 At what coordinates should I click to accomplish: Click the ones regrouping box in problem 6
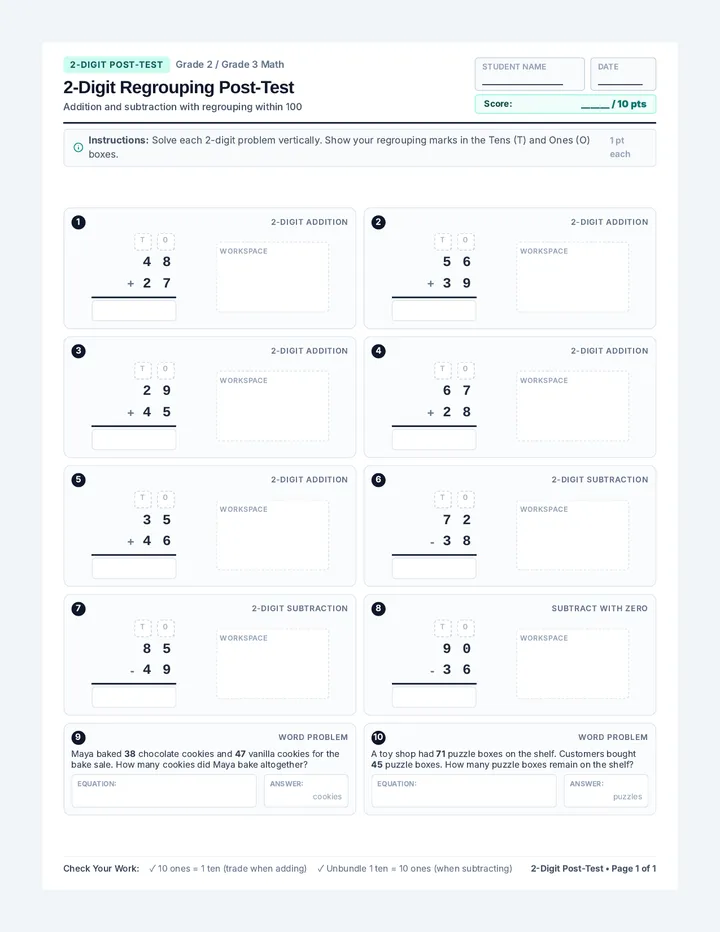(466, 498)
